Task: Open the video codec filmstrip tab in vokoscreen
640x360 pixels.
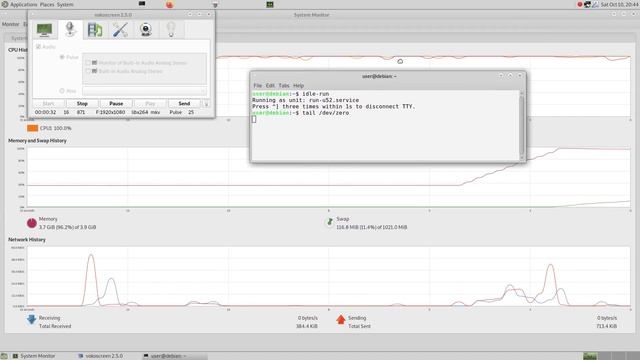Action: [x=95, y=29]
